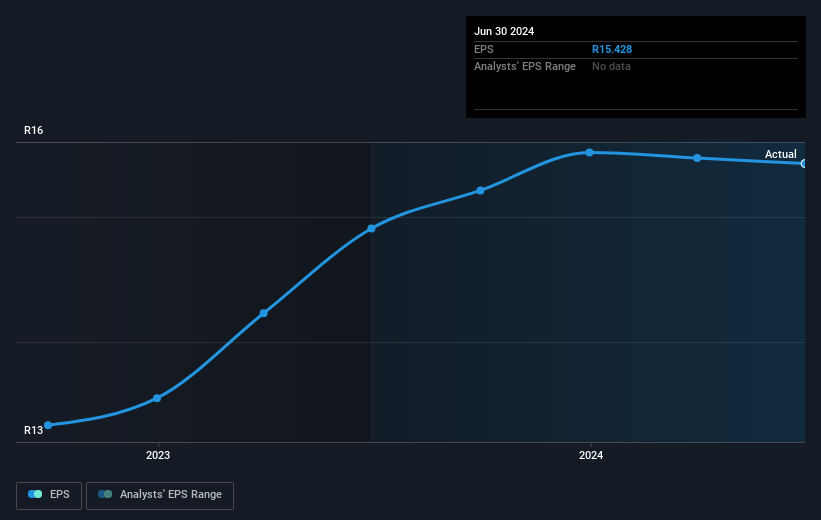This screenshot has height=520, width=821.
Task: Select the last data point under Actual label
Action: tap(804, 164)
